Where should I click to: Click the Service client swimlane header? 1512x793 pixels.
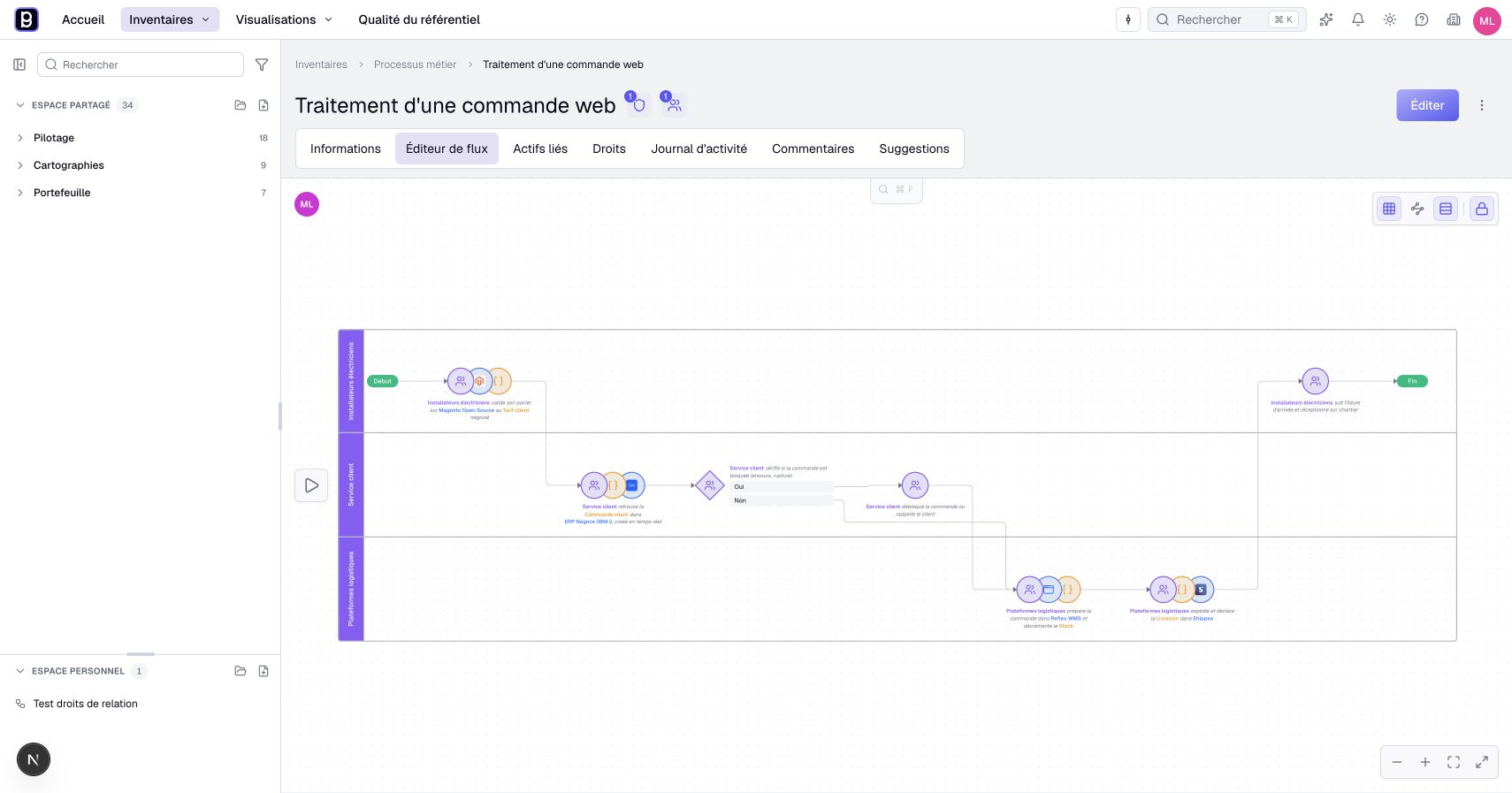pyautogui.click(x=351, y=484)
